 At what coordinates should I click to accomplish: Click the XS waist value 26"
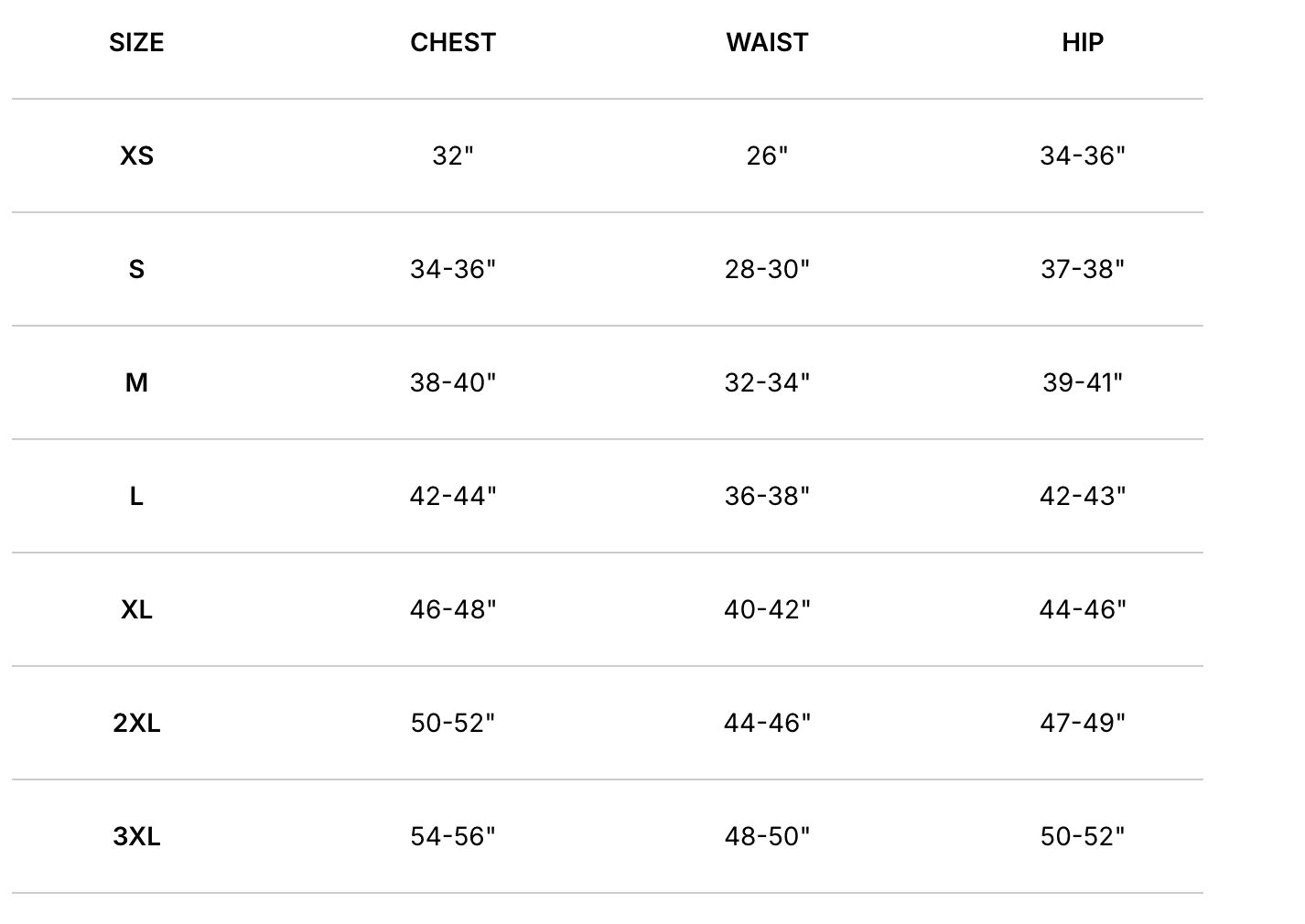767,156
